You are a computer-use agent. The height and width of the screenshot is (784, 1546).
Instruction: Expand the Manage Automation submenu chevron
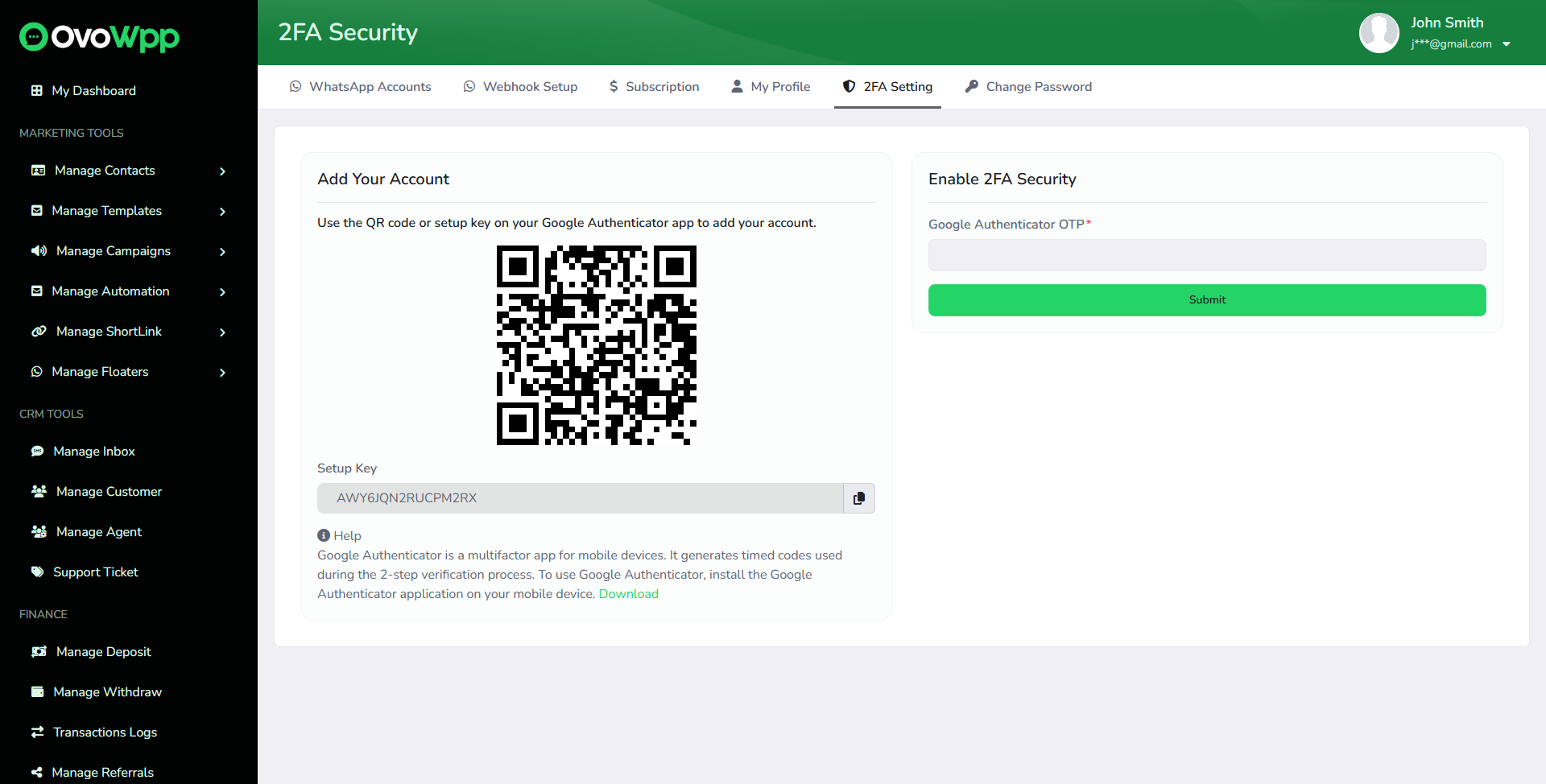(x=222, y=292)
